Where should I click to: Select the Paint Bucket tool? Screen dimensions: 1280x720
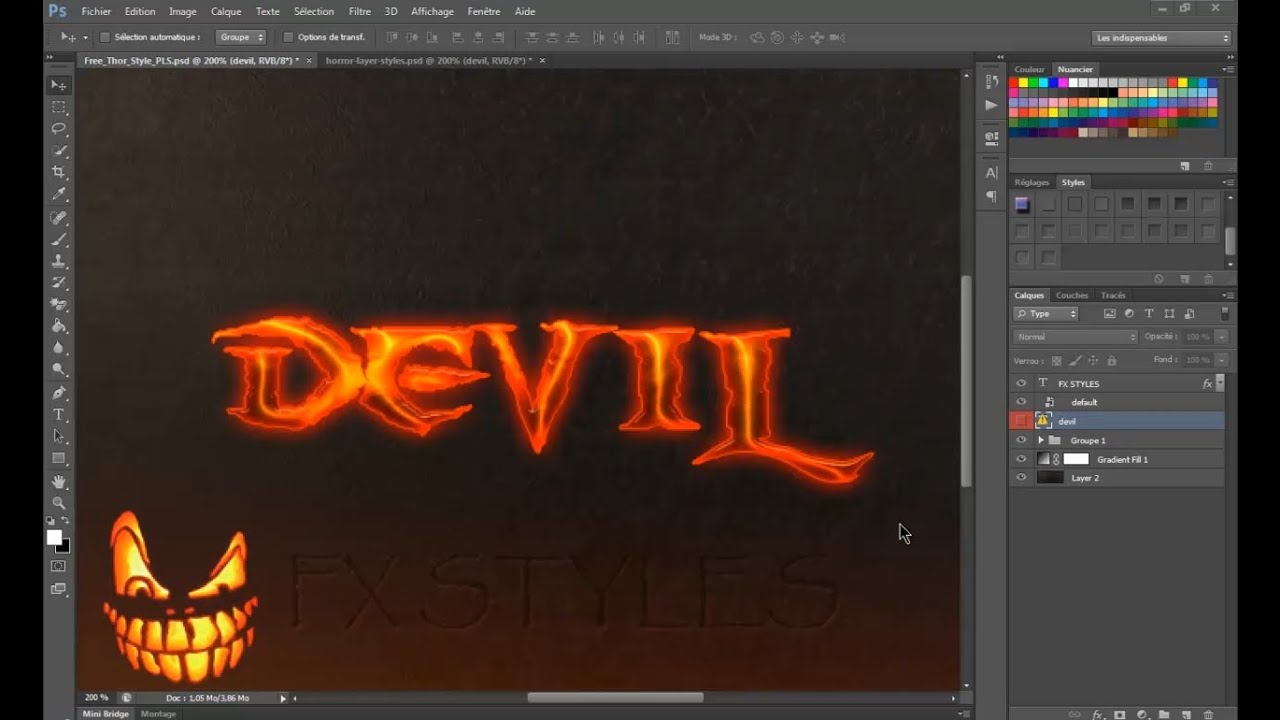(x=59, y=327)
